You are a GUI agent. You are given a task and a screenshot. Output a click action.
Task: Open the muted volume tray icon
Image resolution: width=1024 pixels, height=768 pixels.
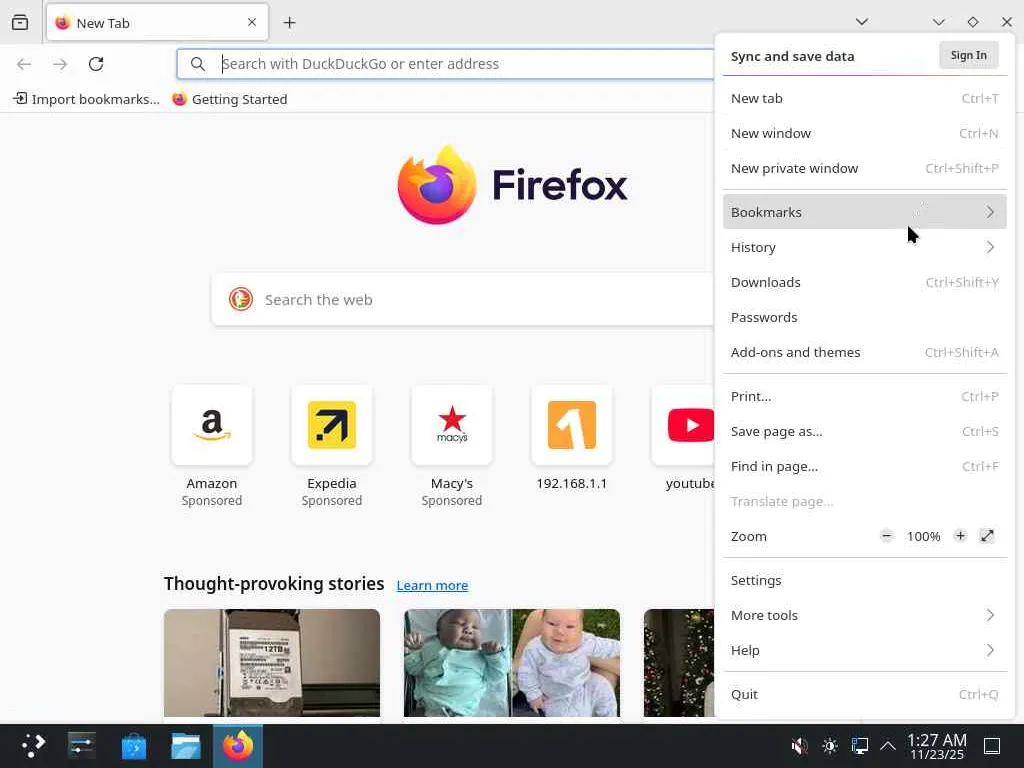pos(799,746)
